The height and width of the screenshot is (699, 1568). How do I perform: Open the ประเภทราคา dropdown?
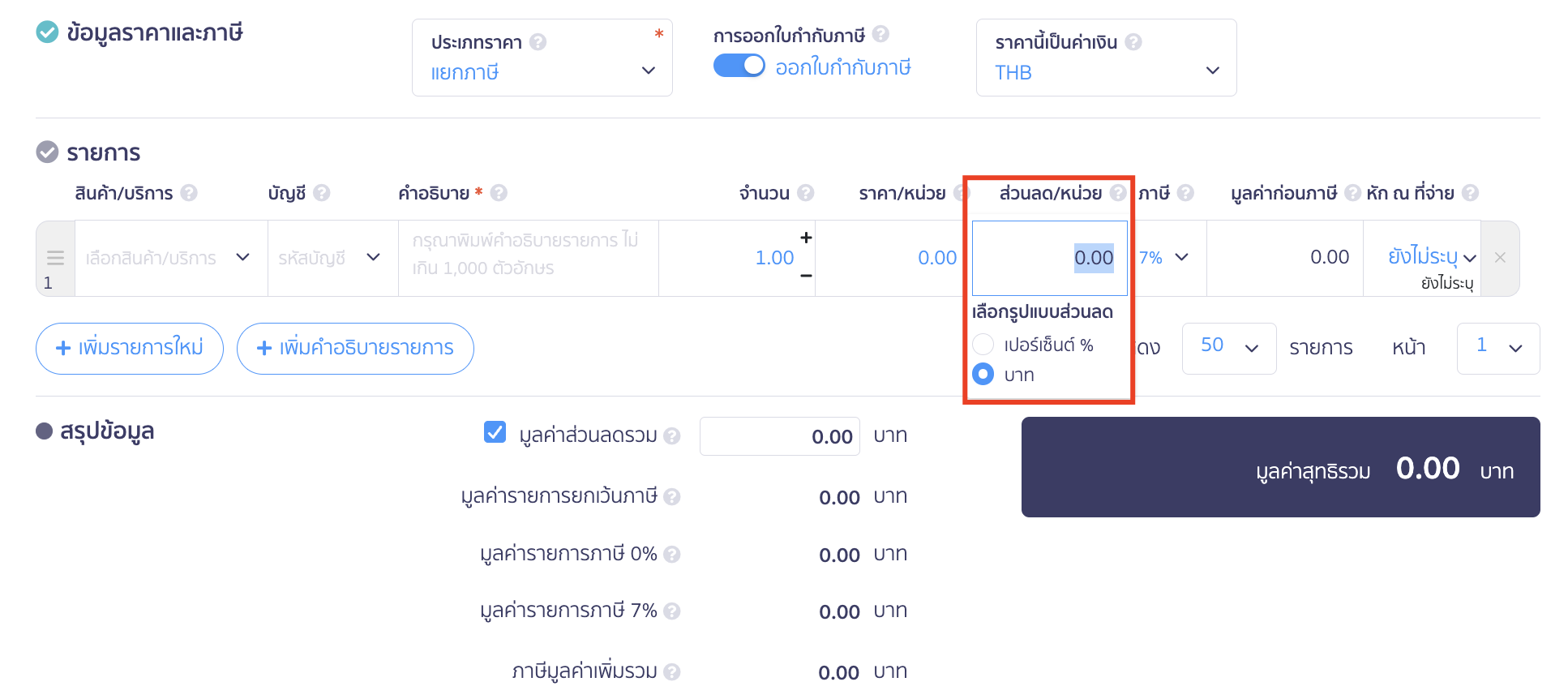click(x=542, y=58)
